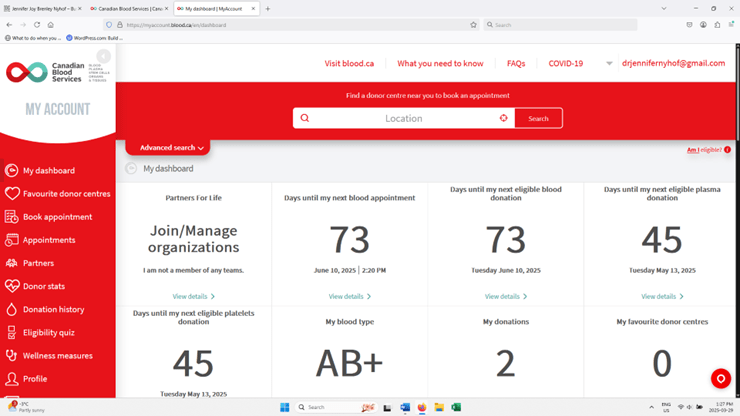Click the Eligibility quiz sidebar icon

click(x=12, y=333)
